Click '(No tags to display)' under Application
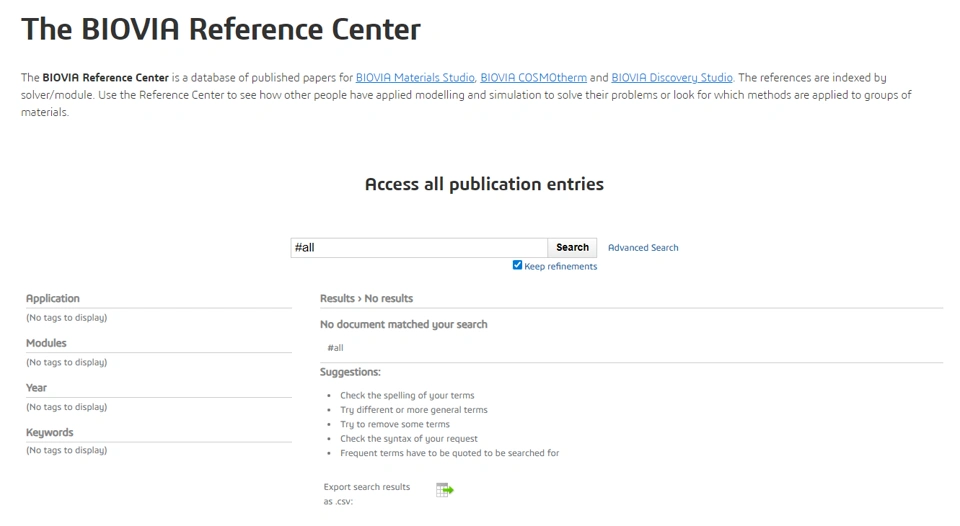The image size is (960, 526). (x=66, y=318)
